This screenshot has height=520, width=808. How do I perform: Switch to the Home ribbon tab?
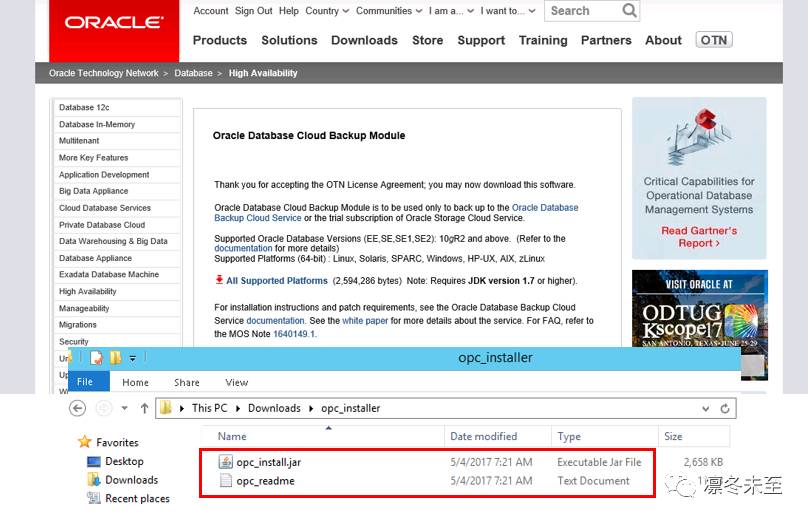[135, 382]
